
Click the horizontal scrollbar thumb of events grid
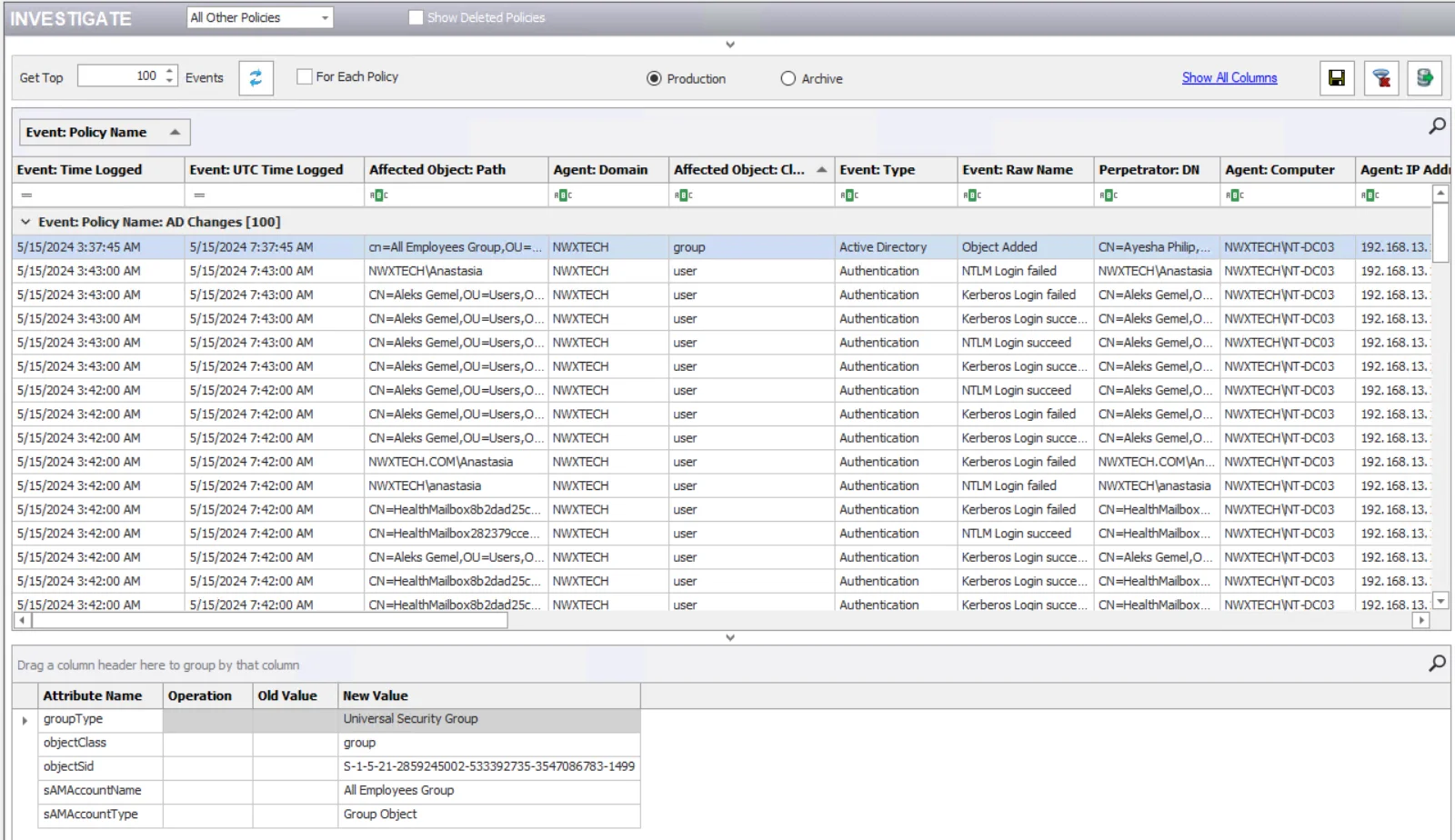click(x=270, y=620)
